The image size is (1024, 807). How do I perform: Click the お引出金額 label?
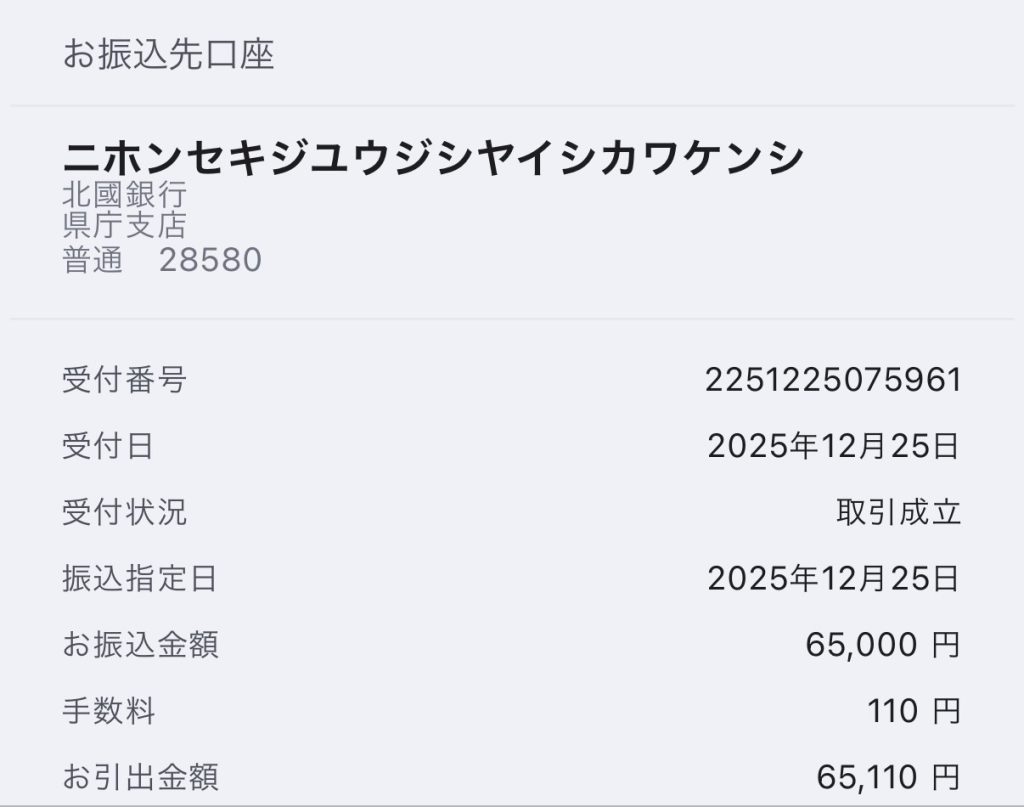[x=140, y=777]
